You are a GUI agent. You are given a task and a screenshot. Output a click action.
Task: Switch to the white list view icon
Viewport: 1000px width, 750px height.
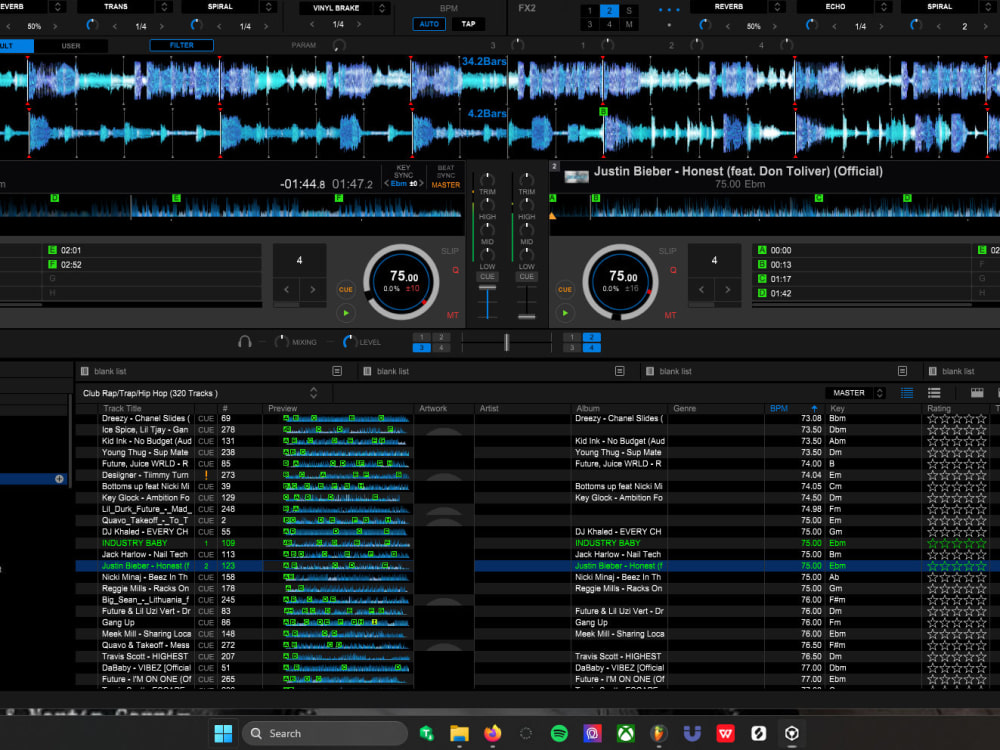coord(934,393)
